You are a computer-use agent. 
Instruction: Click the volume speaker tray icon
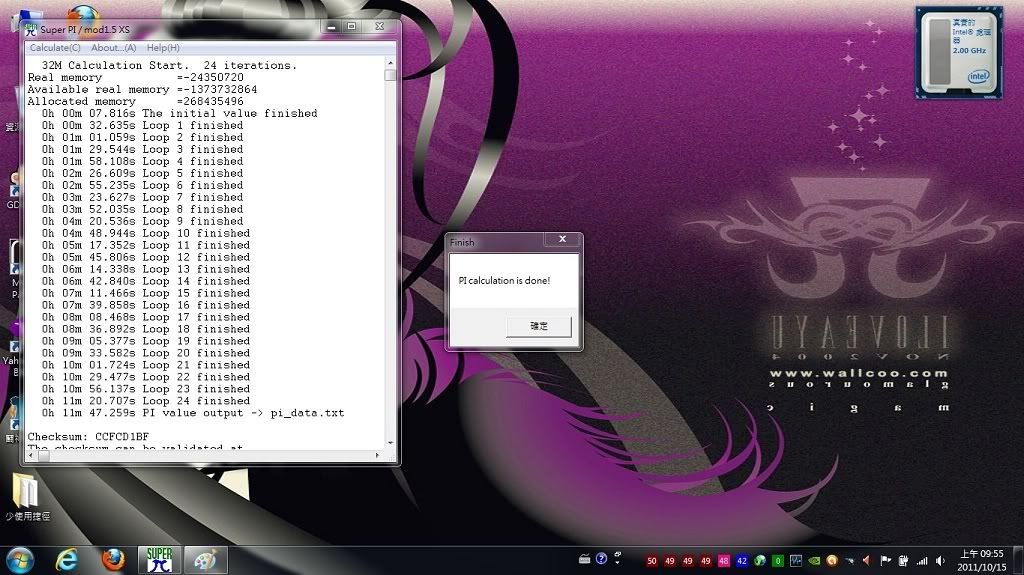940,560
